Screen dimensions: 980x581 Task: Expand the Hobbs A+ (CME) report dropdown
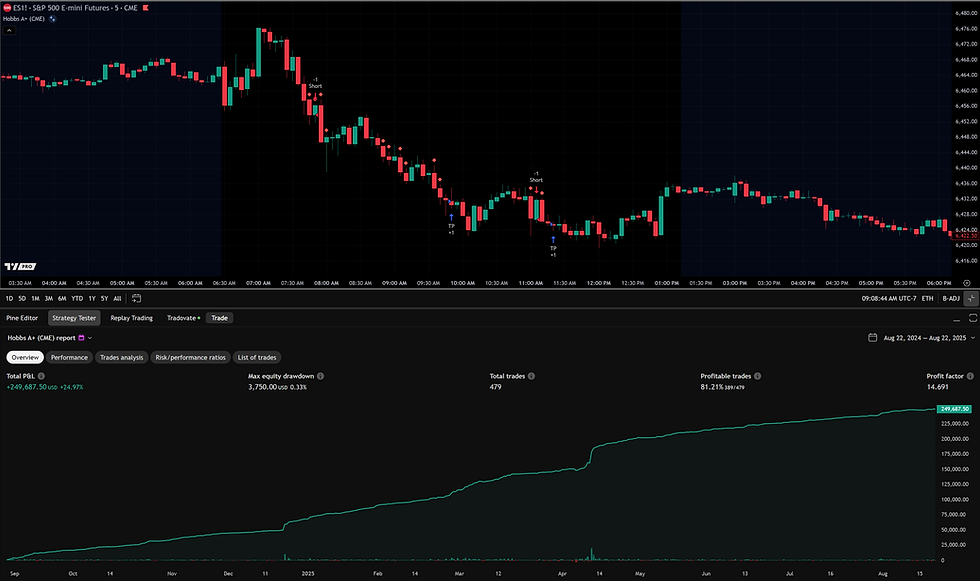[x=90, y=338]
